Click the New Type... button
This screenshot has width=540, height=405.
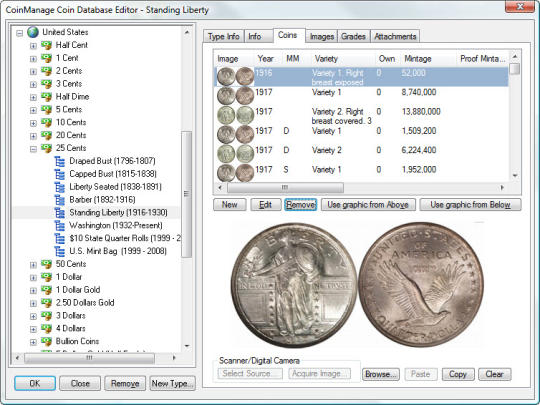173,384
